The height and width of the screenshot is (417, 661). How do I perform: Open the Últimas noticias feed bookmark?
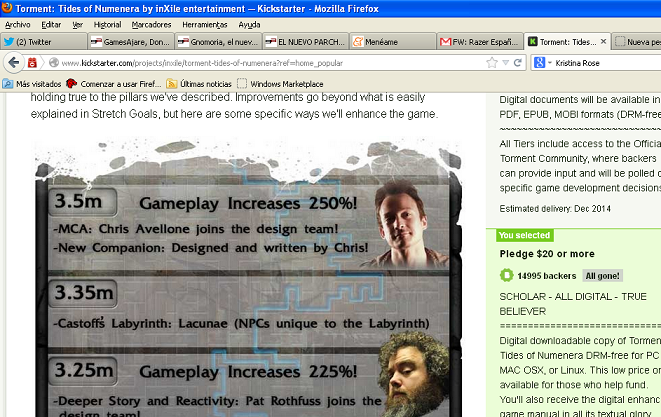coord(199,84)
